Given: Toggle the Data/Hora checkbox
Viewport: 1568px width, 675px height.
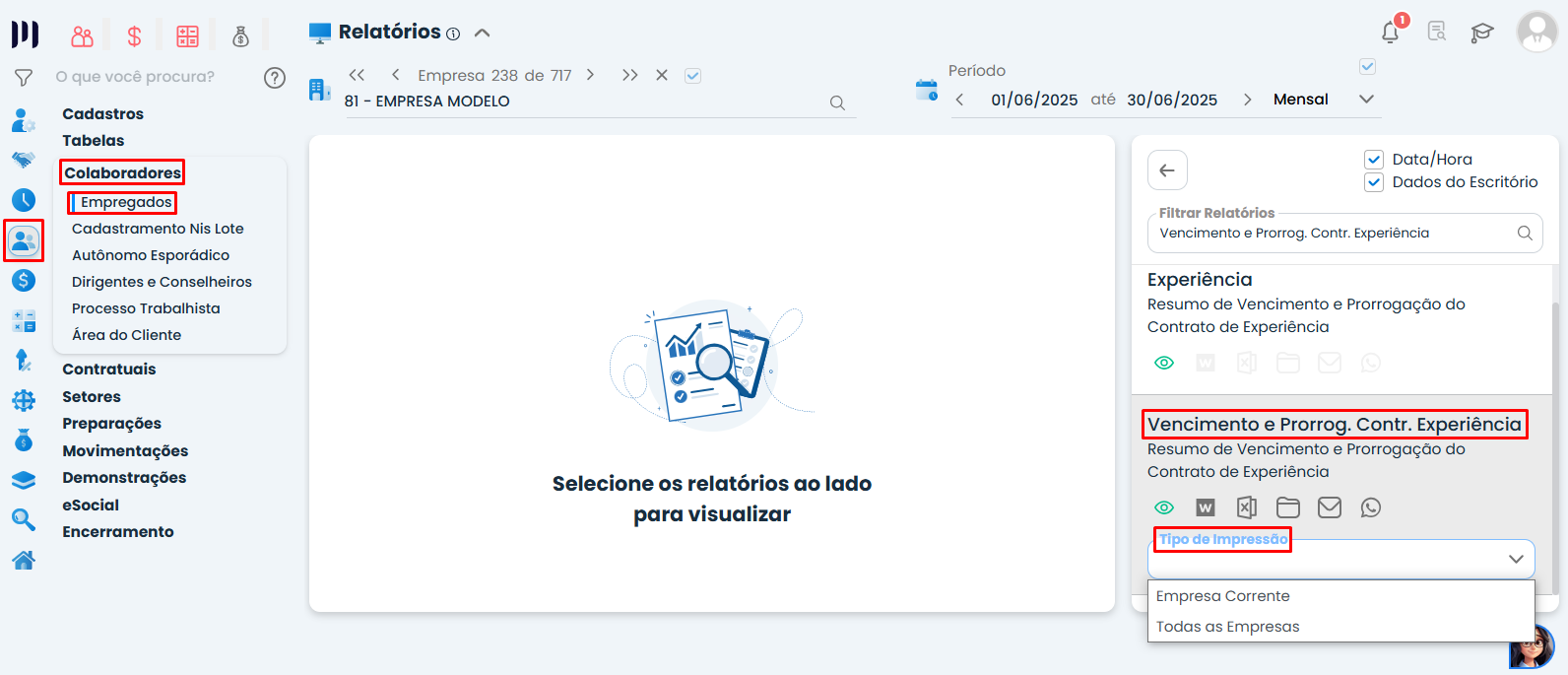Looking at the screenshot, I should click(x=1374, y=160).
